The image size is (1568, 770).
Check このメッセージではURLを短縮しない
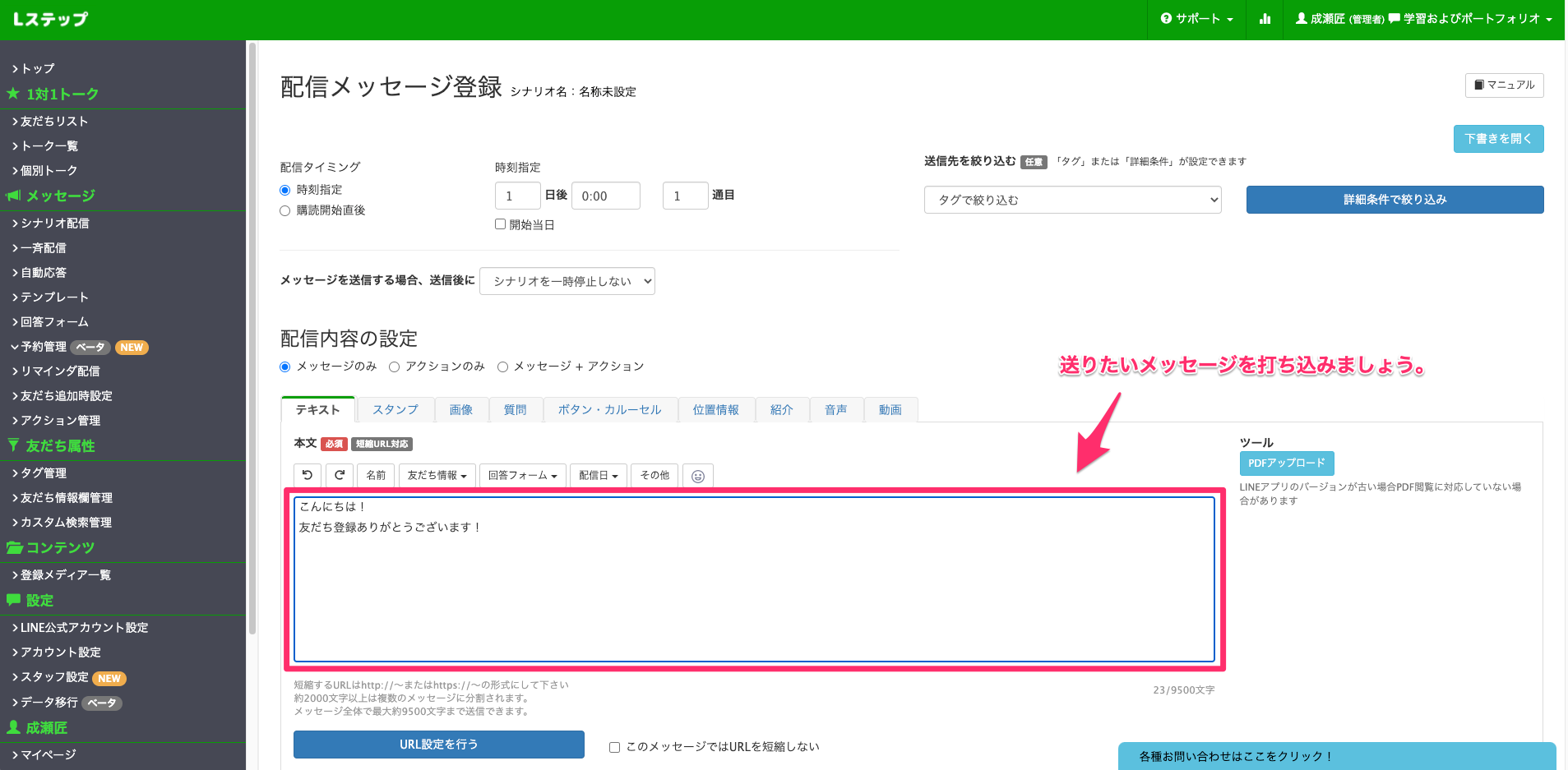(x=614, y=746)
